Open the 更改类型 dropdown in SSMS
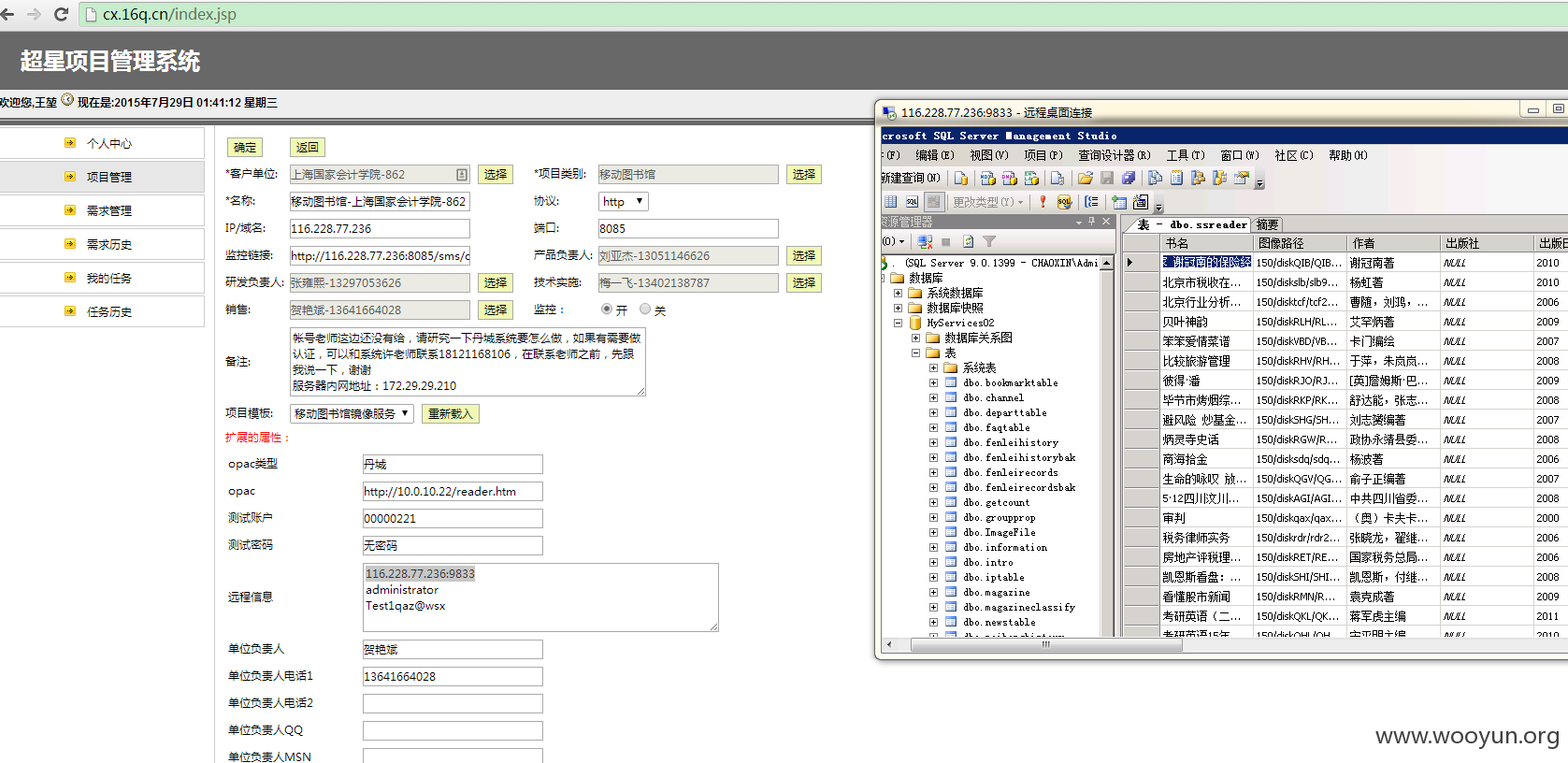This screenshot has width=1568, height=763. [x=988, y=201]
